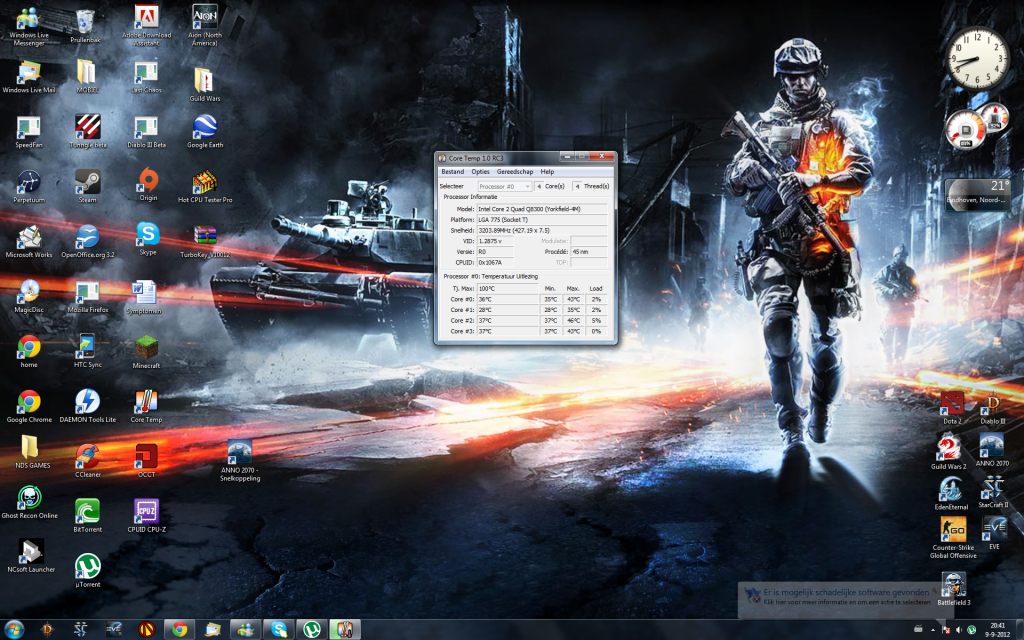Open the Windows Start button
Image resolution: width=1024 pixels, height=640 pixels.
click(14, 630)
